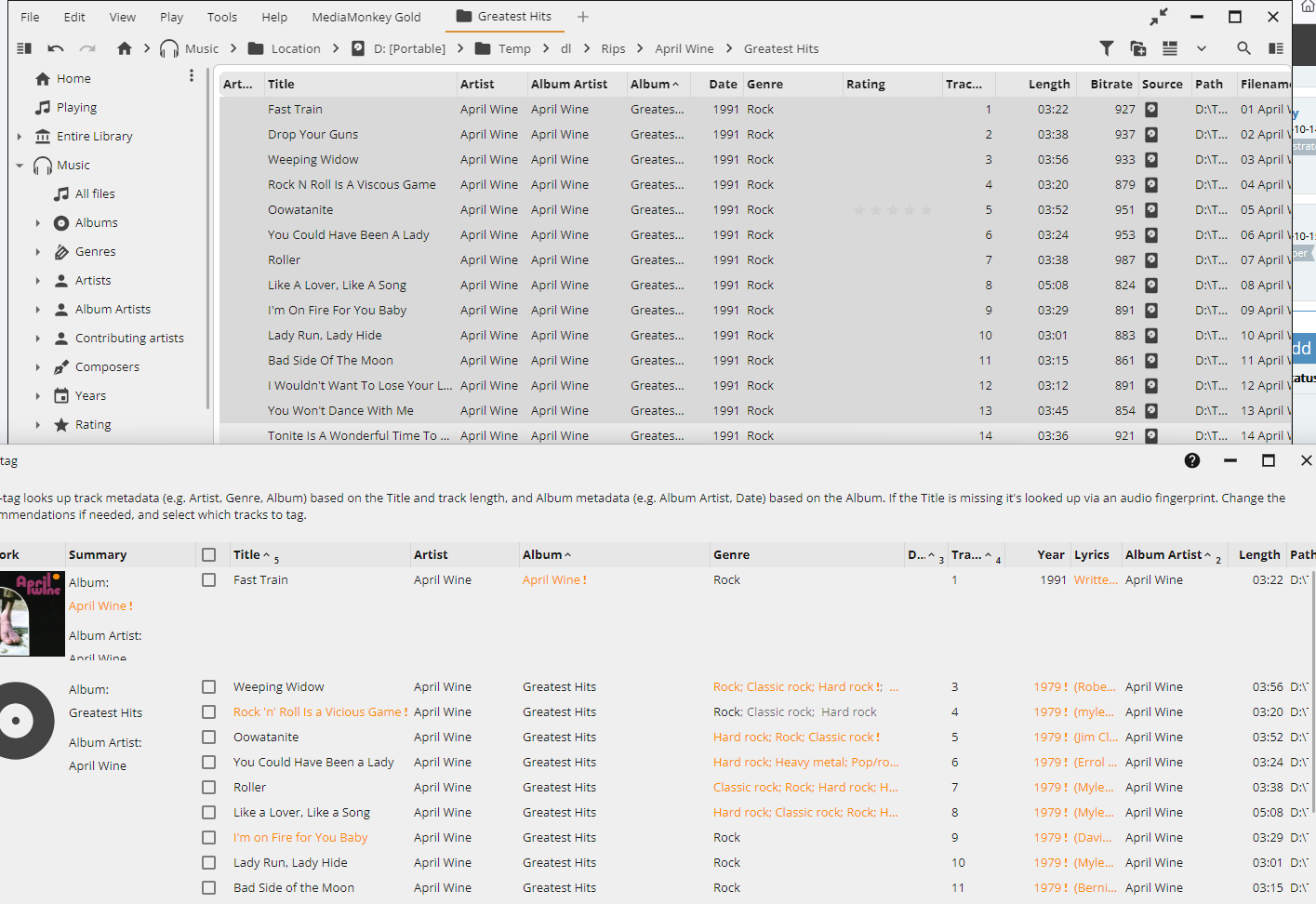This screenshot has width=1316, height=904.
Task: Check the Weeping Widow track checkbox
Action: pyautogui.click(x=209, y=687)
